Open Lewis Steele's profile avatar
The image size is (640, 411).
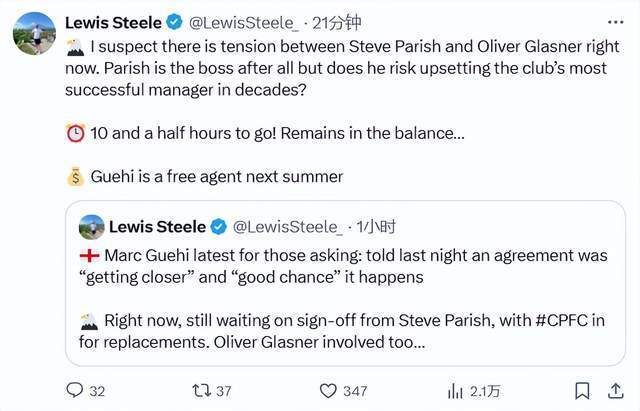[34, 32]
